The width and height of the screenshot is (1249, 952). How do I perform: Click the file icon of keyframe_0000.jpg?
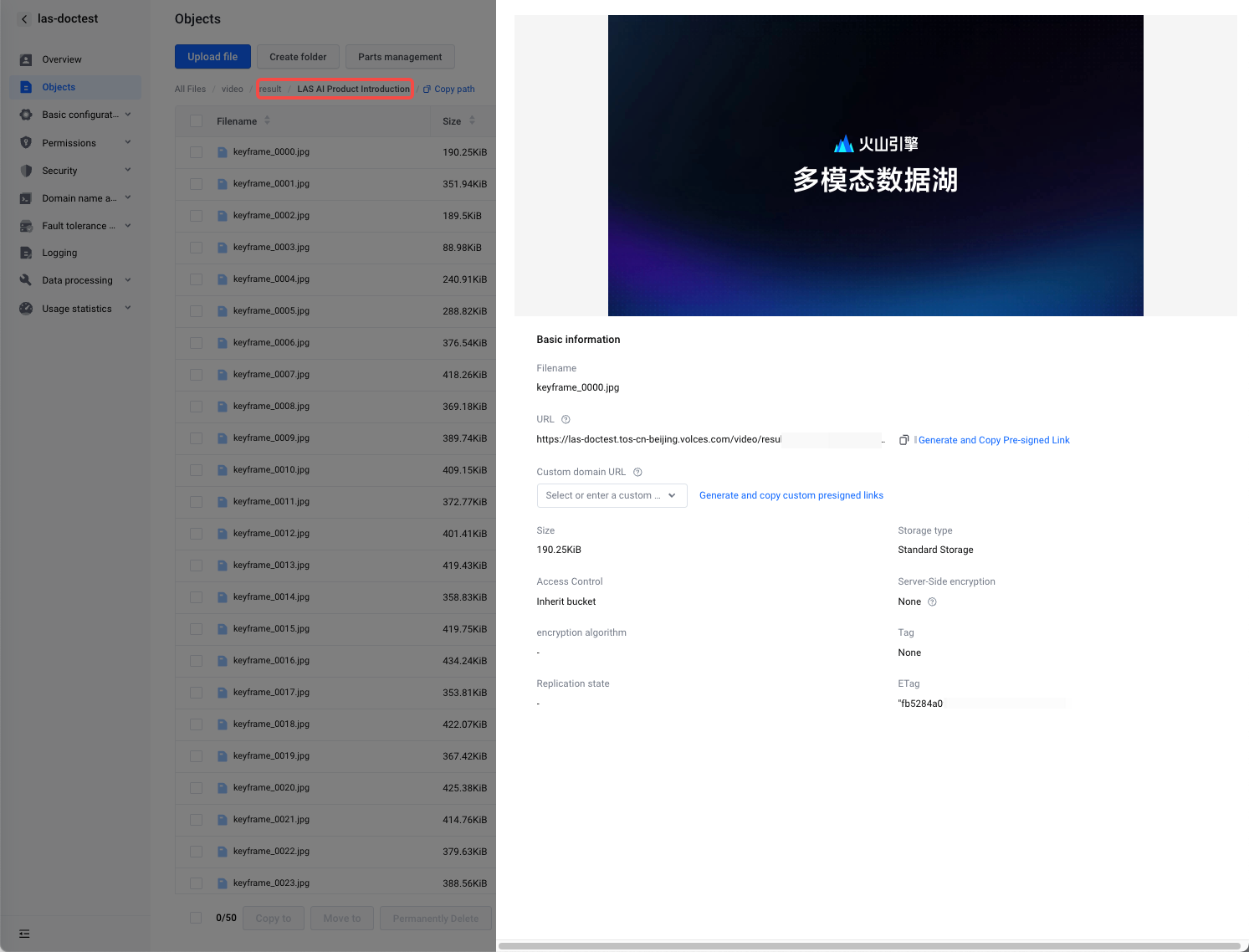point(223,152)
